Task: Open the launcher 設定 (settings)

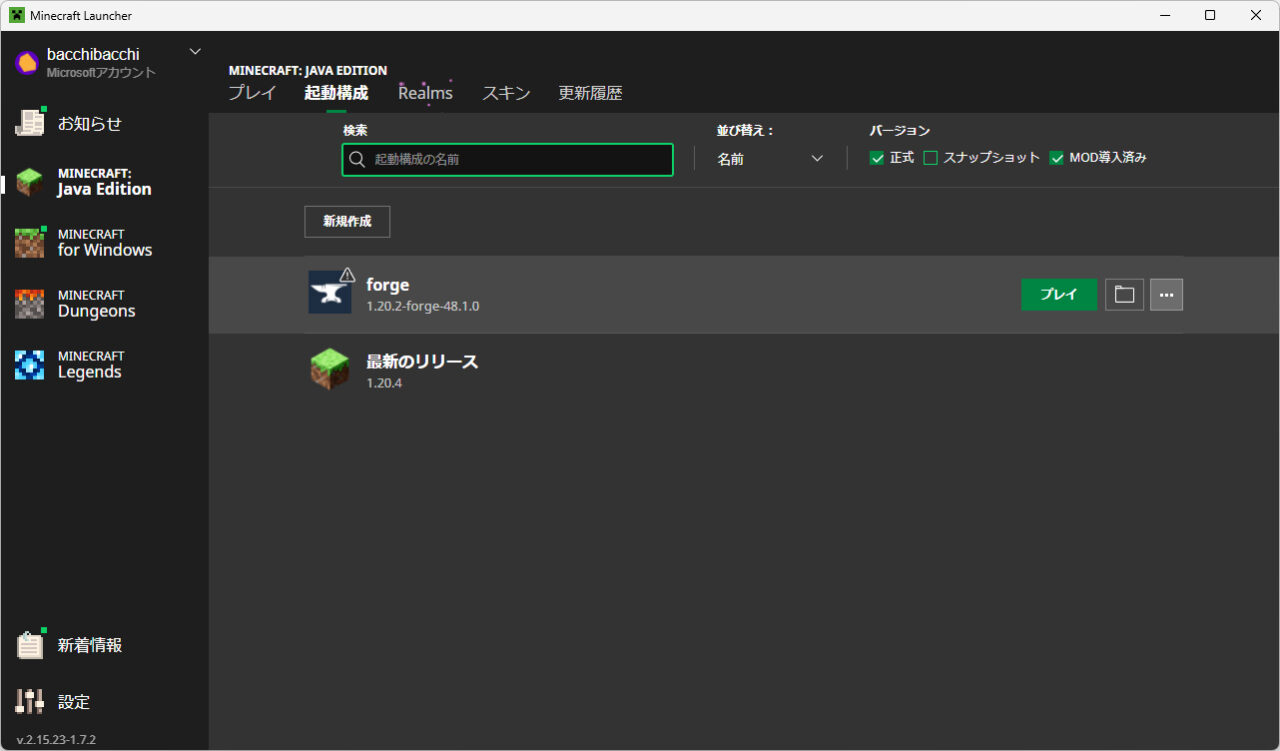Action: pyautogui.click(x=60, y=701)
